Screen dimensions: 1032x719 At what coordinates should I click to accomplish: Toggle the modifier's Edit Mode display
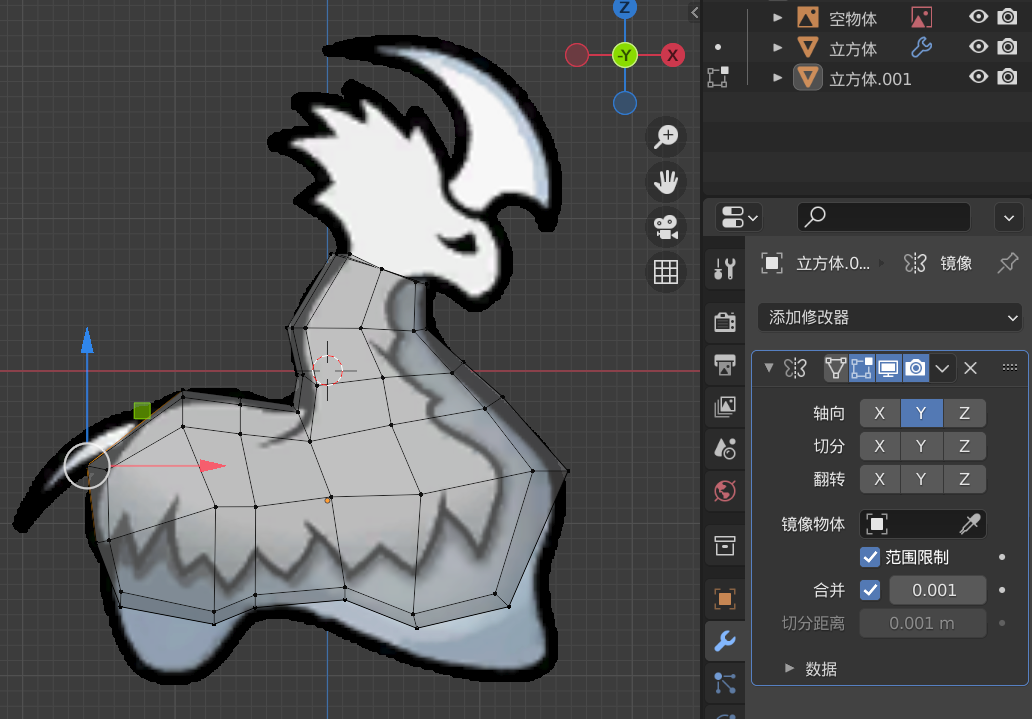point(862,368)
